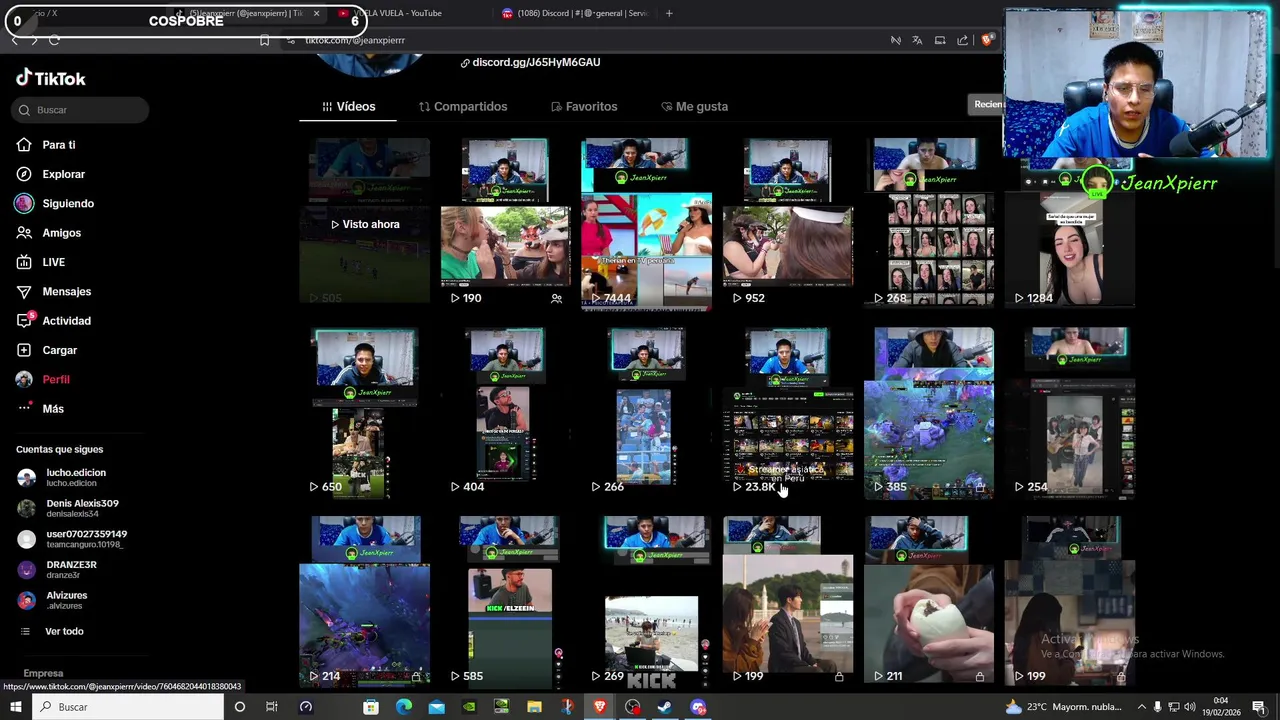Viewport: 1280px width, 720px height.
Task: Open Task View on taskbar
Action: click(271, 707)
